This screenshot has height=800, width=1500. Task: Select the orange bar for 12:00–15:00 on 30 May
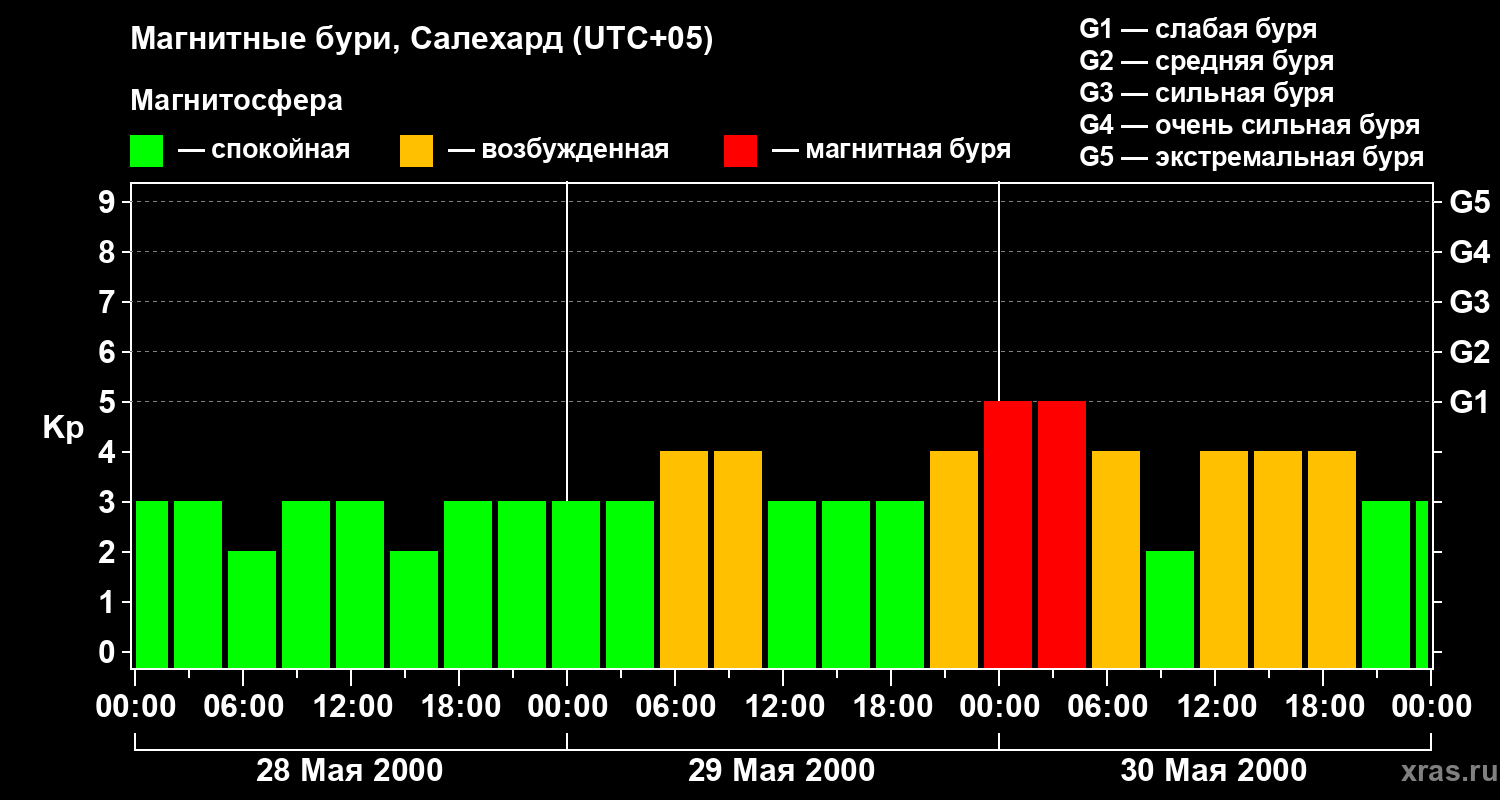tap(1224, 559)
